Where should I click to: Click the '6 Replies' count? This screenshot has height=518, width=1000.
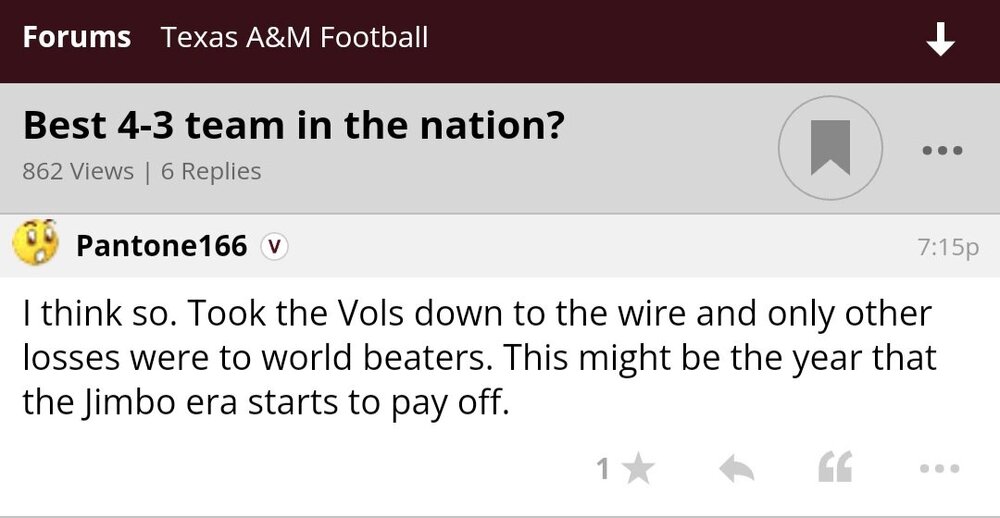211,171
